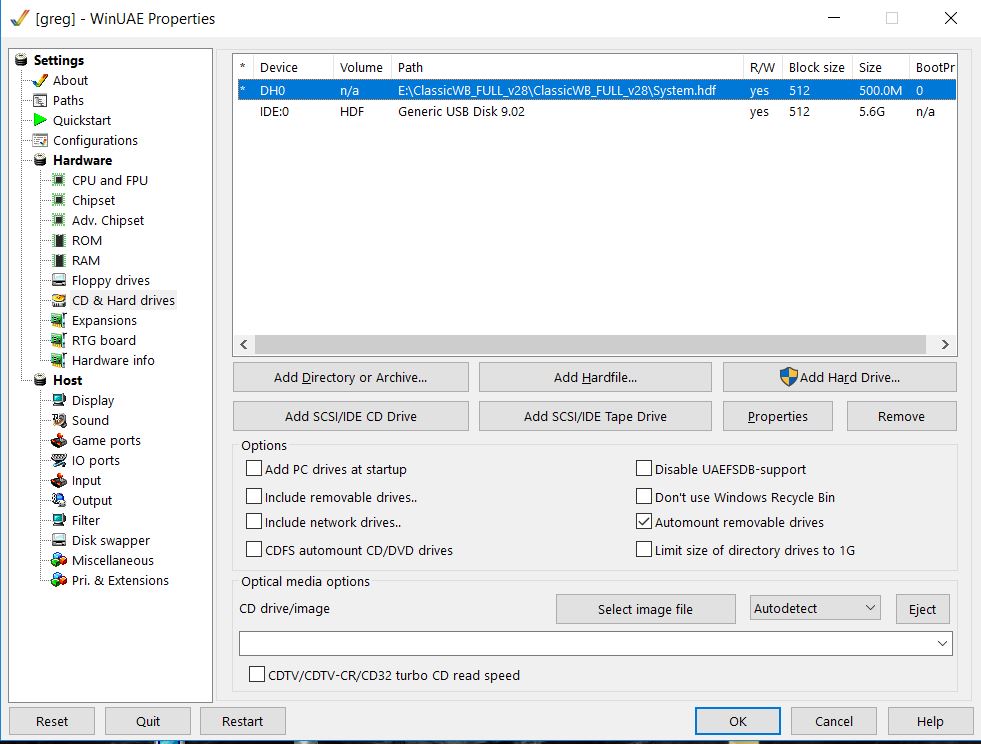Click the Floppy drives icon
Viewport: 981px width, 744px height.
58,280
